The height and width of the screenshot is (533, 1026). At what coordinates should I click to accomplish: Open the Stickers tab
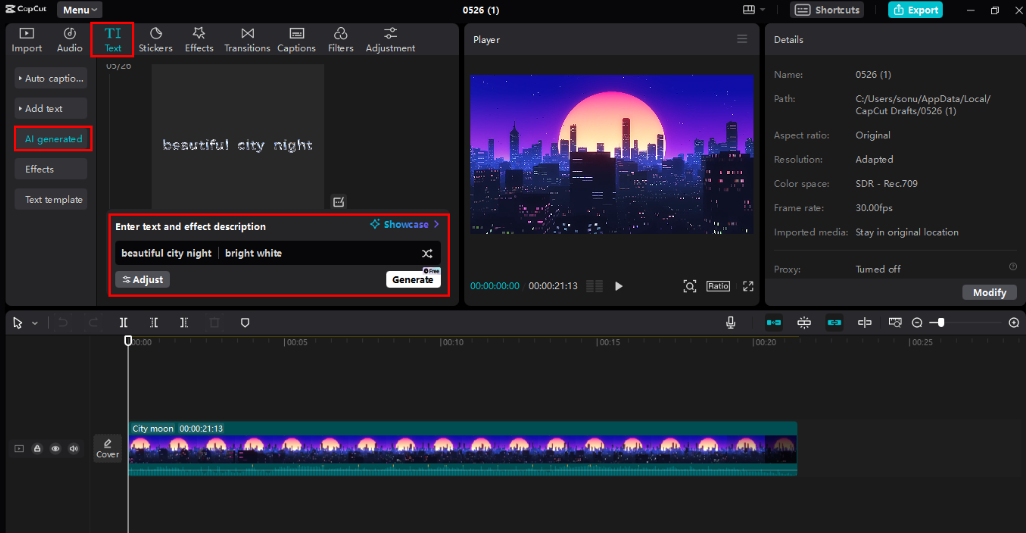(156, 40)
